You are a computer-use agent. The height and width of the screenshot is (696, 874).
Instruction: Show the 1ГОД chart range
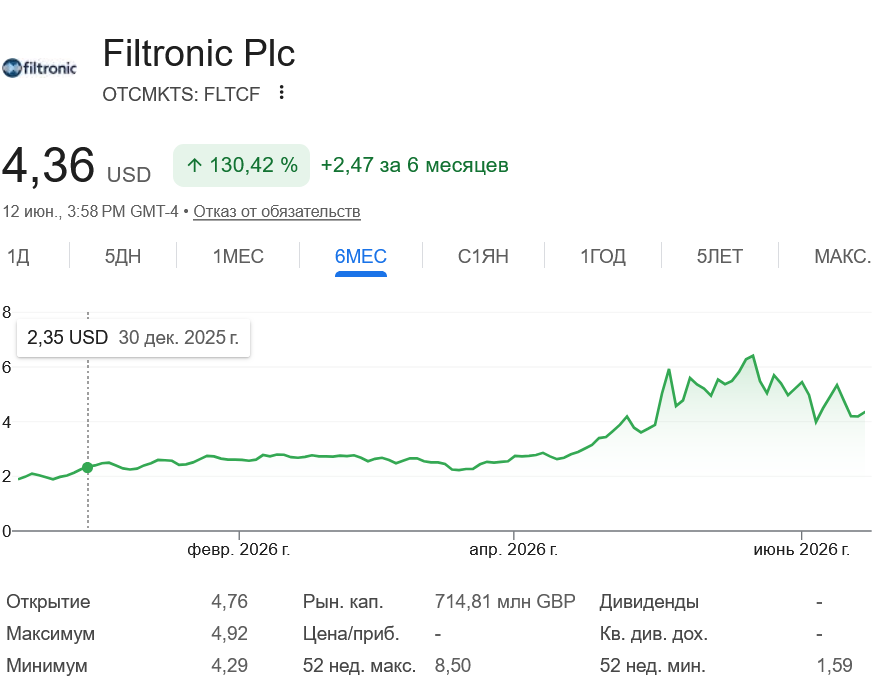click(x=603, y=256)
